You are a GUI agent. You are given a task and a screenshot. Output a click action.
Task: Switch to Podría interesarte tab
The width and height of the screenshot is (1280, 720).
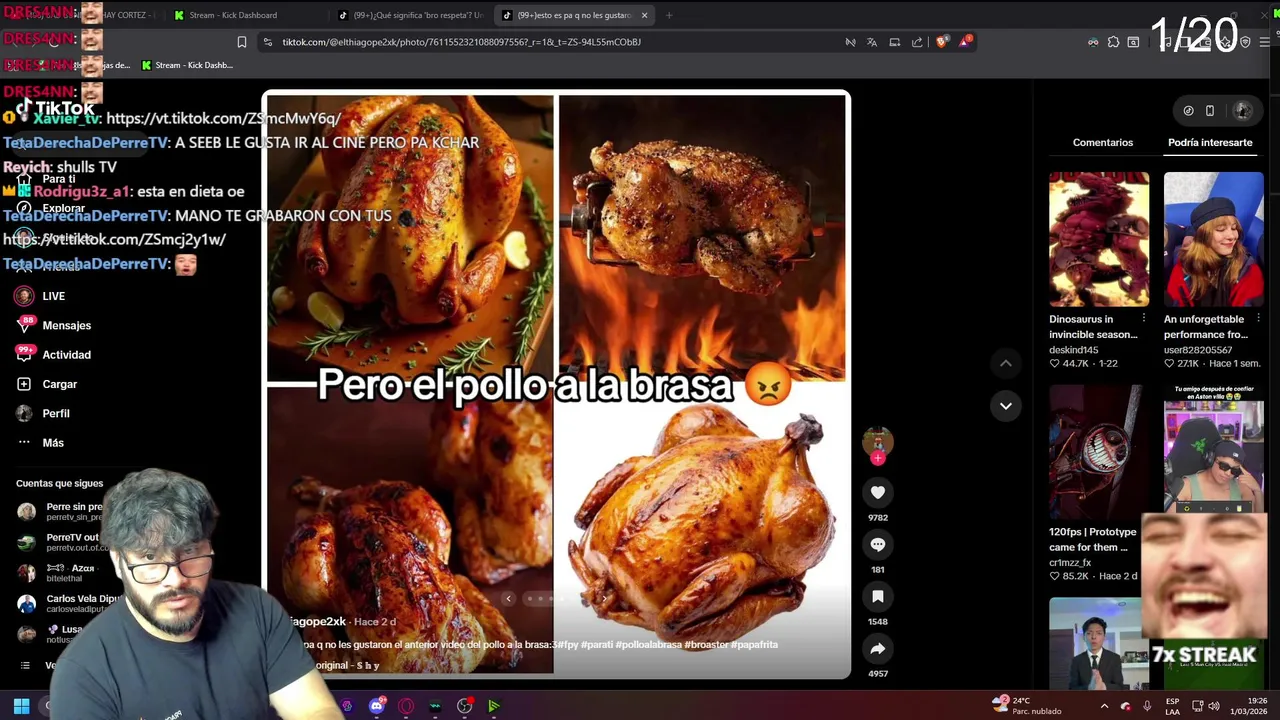(1210, 142)
